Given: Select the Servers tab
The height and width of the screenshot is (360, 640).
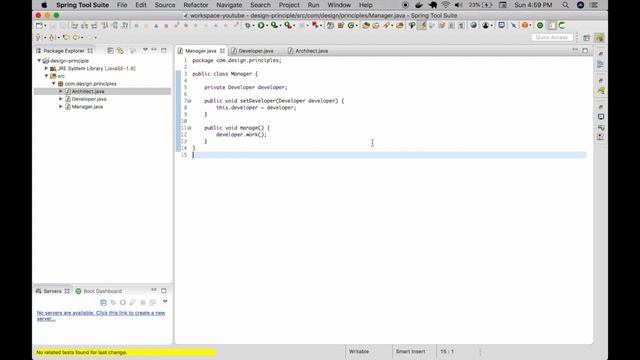Looking at the screenshot, I should (52, 291).
